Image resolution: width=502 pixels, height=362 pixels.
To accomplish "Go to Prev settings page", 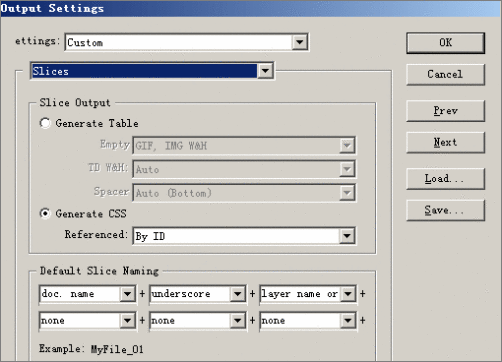I will [x=445, y=111].
